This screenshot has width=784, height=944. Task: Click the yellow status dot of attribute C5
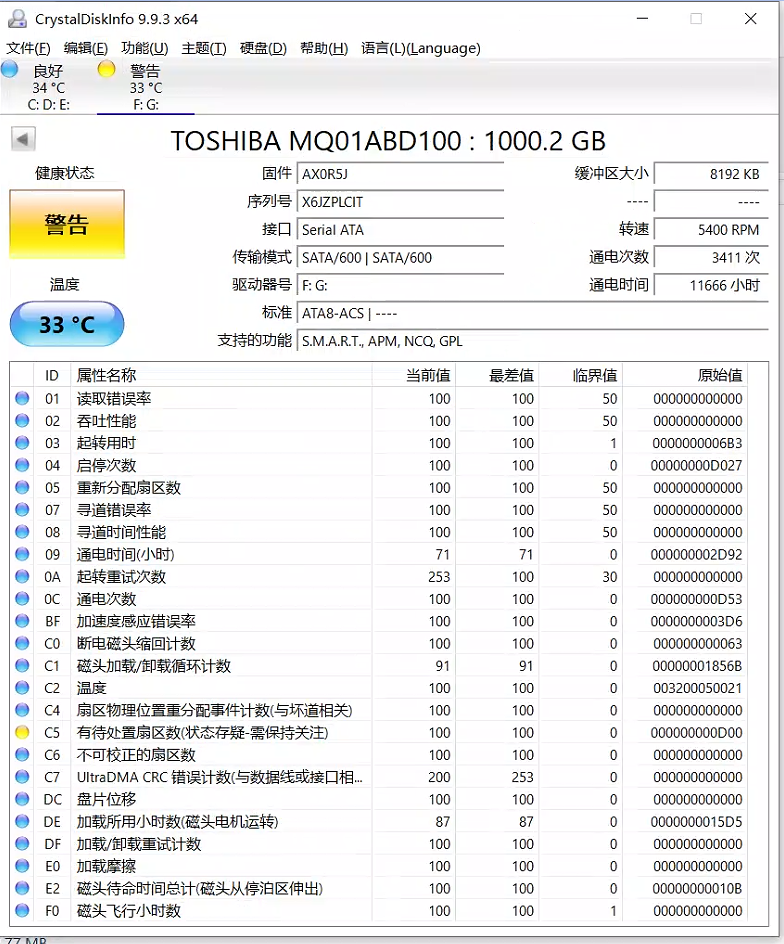tap(22, 733)
